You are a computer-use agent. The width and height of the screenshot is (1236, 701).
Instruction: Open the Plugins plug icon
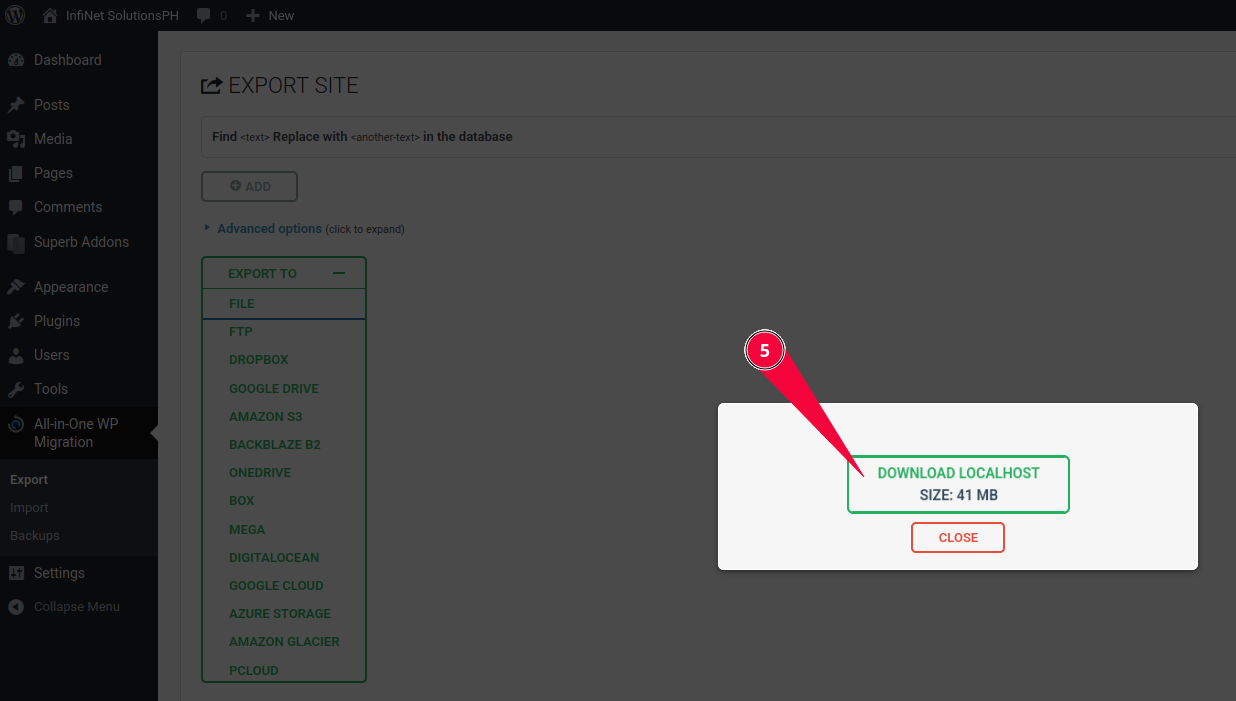(16, 321)
